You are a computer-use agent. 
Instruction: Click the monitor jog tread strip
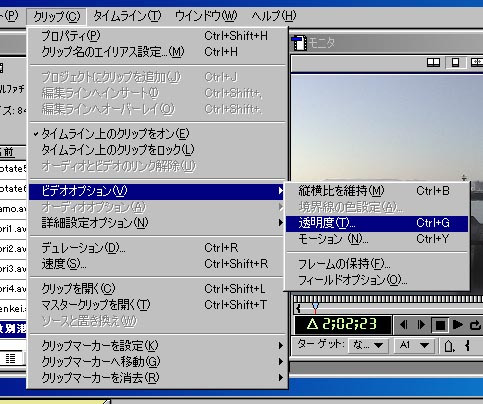pyautogui.click(x=388, y=299)
